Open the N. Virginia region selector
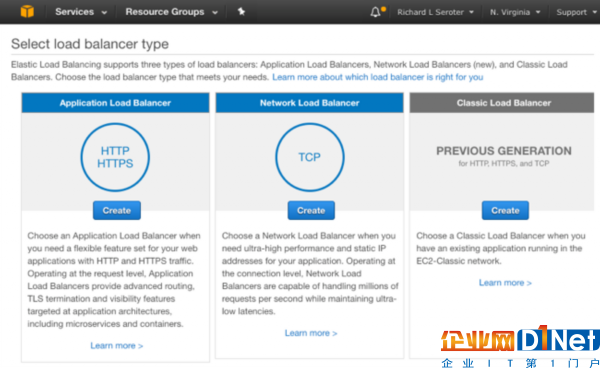 515,12
